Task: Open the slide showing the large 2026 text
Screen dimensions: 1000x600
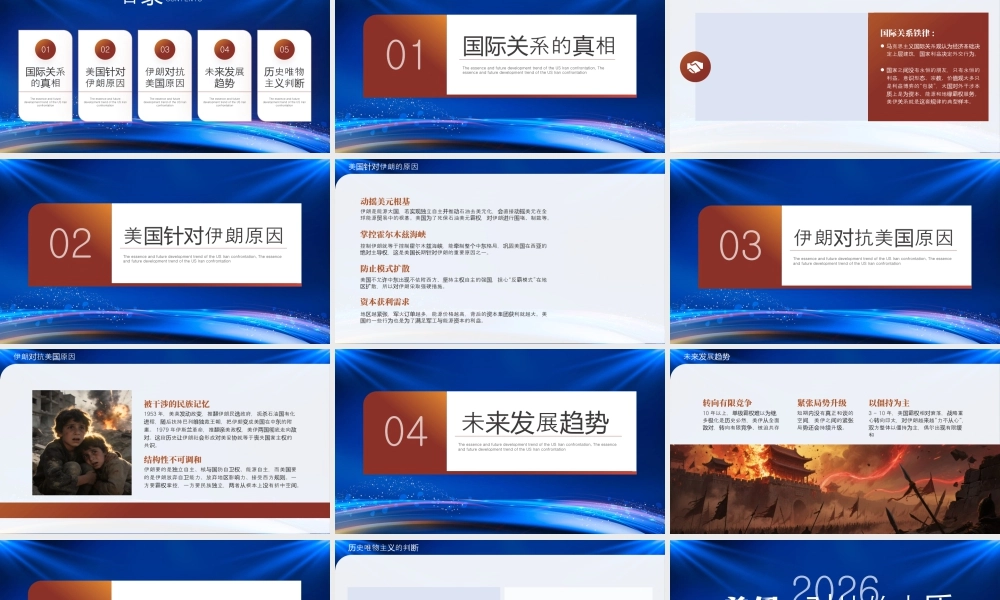Action: [x=835, y=570]
